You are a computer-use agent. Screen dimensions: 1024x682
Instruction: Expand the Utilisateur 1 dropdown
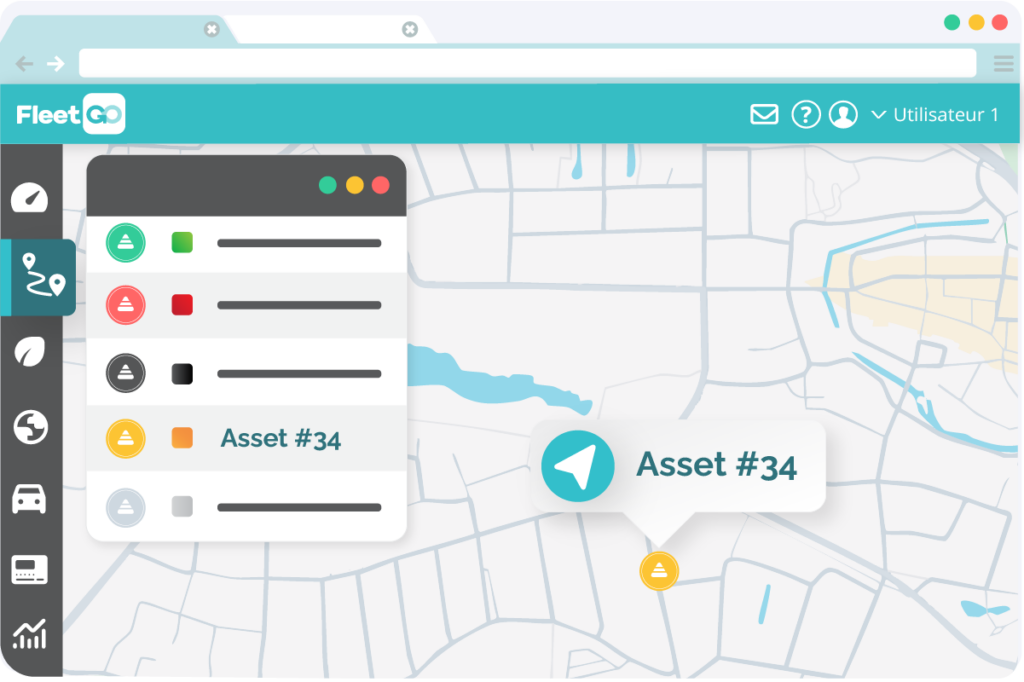(935, 115)
